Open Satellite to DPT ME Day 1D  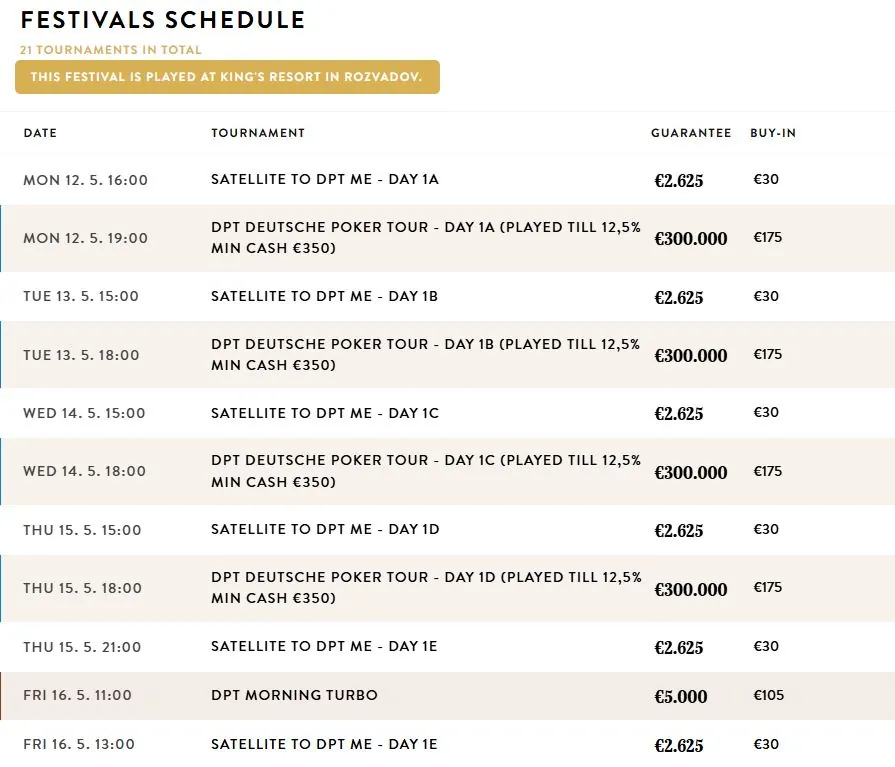(x=325, y=530)
